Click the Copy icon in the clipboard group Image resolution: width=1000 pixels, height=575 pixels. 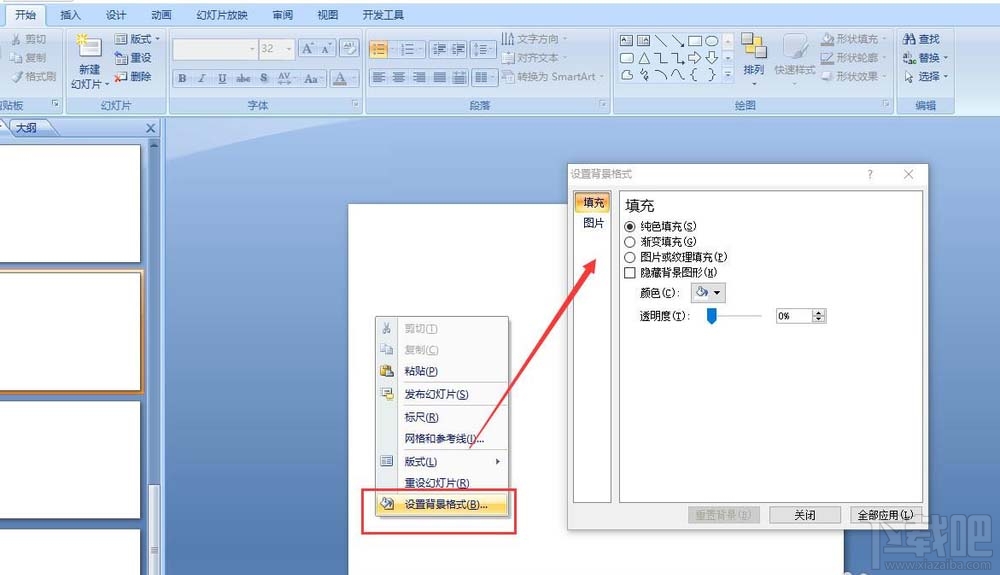tap(16, 57)
